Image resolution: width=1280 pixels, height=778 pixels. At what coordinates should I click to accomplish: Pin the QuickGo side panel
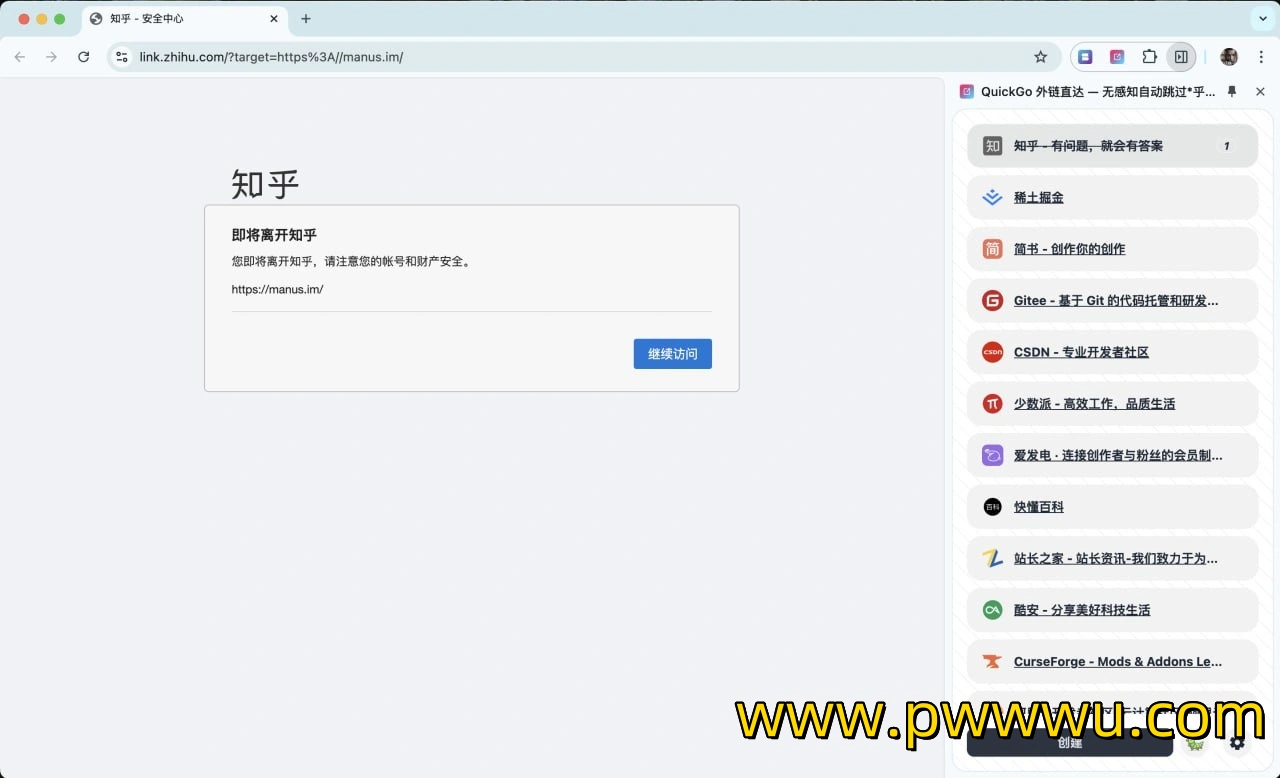click(x=1232, y=91)
